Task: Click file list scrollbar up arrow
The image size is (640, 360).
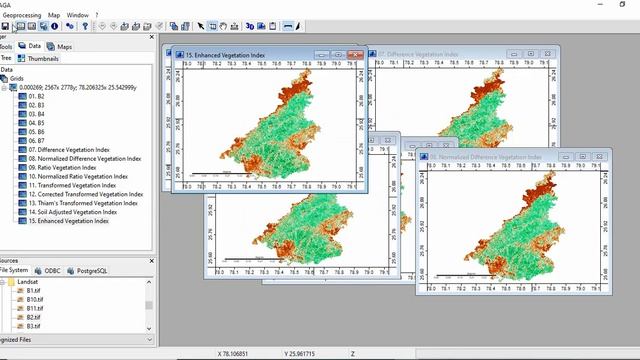Action: [x=149, y=282]
